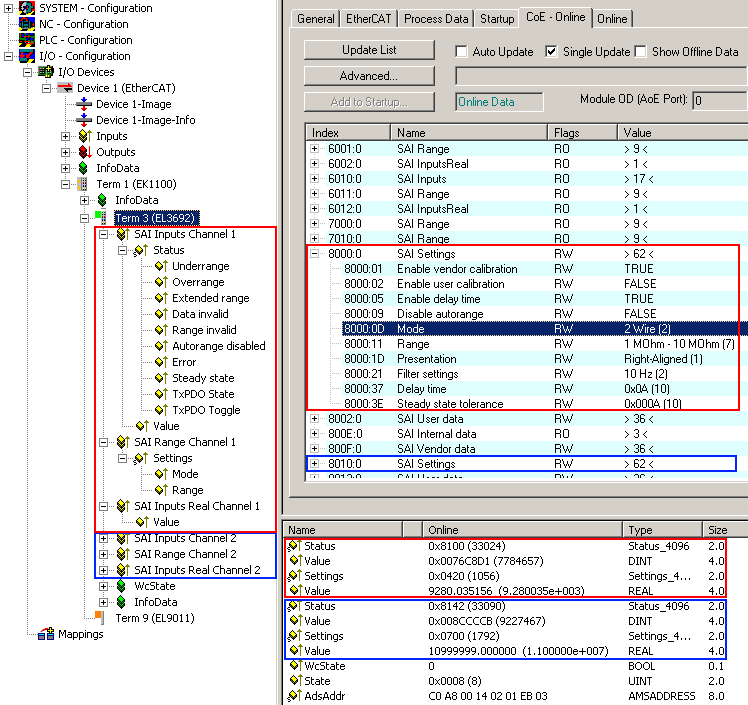Enable the Auto Update checkbox
This screenshot has width=748, height=705.
(x=461, y=52)
